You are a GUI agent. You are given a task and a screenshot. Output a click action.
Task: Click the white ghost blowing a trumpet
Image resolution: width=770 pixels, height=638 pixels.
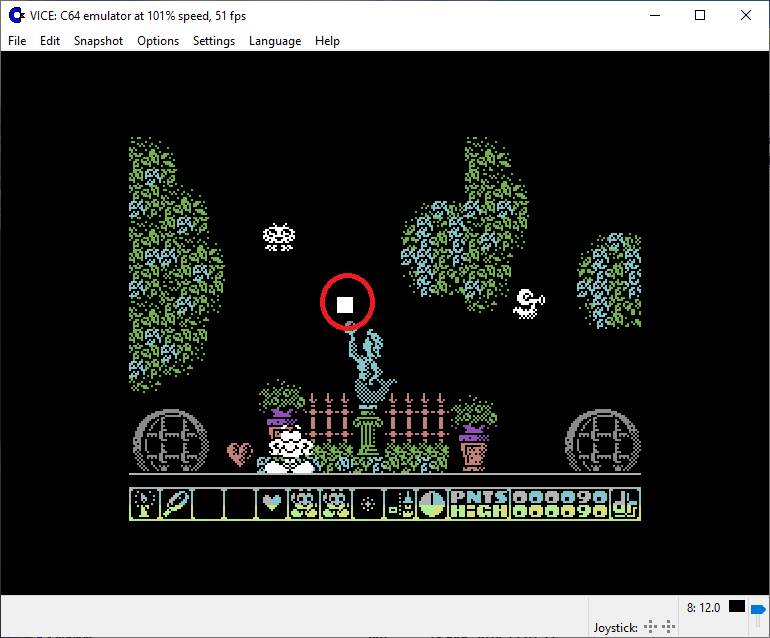coord(529,304)
